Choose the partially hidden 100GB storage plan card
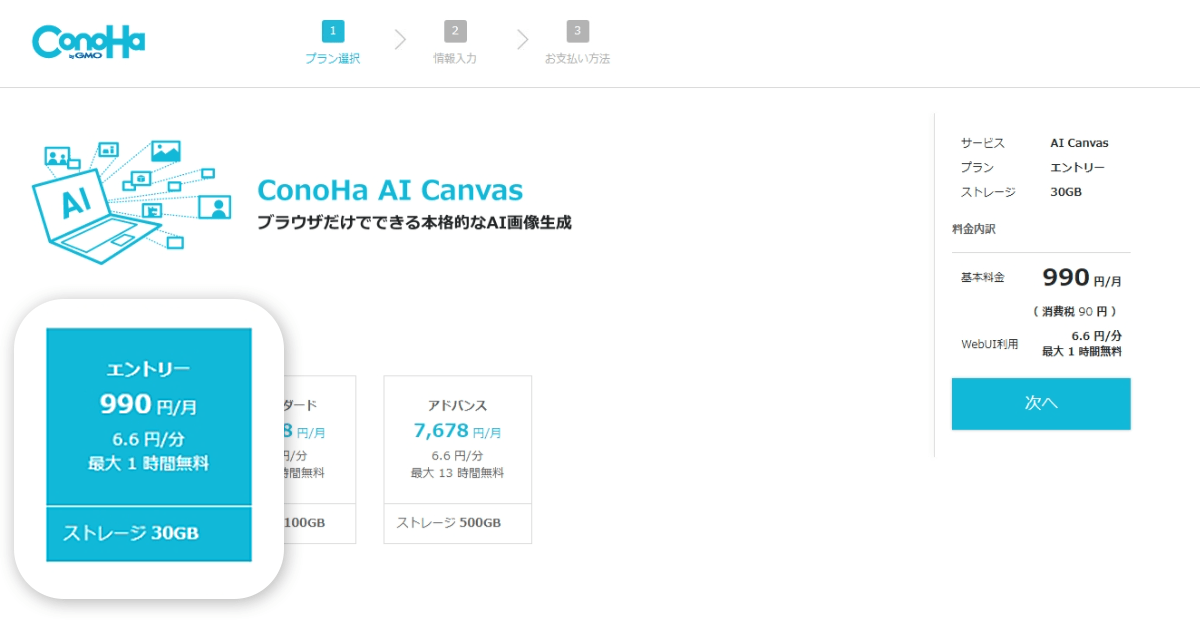The width and height of the screenshot is (1200, 620). (x=320, y=460)
